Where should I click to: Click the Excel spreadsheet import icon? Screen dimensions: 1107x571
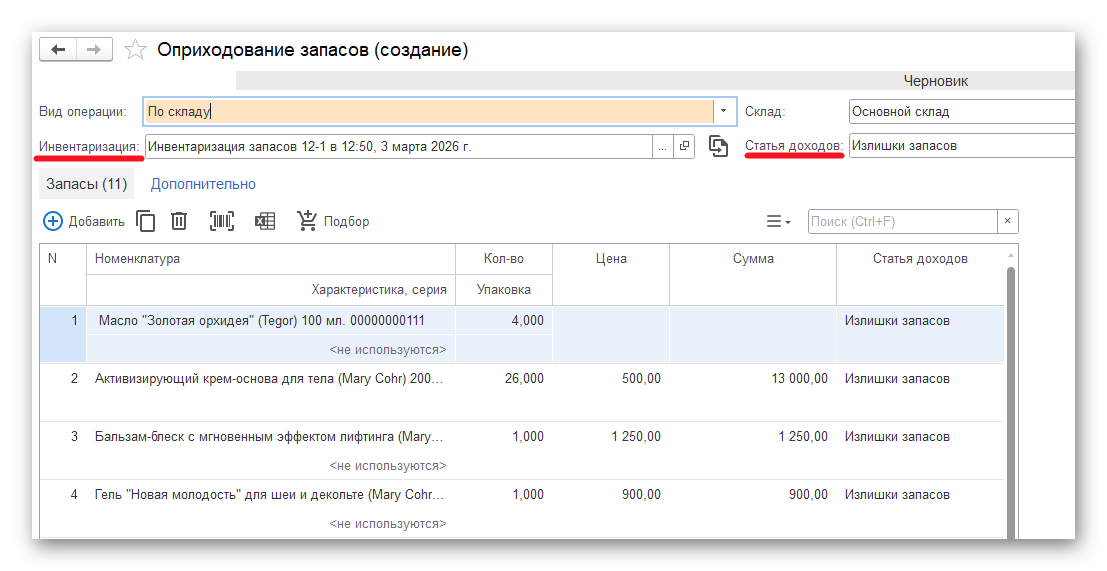(x=265, y=221)
